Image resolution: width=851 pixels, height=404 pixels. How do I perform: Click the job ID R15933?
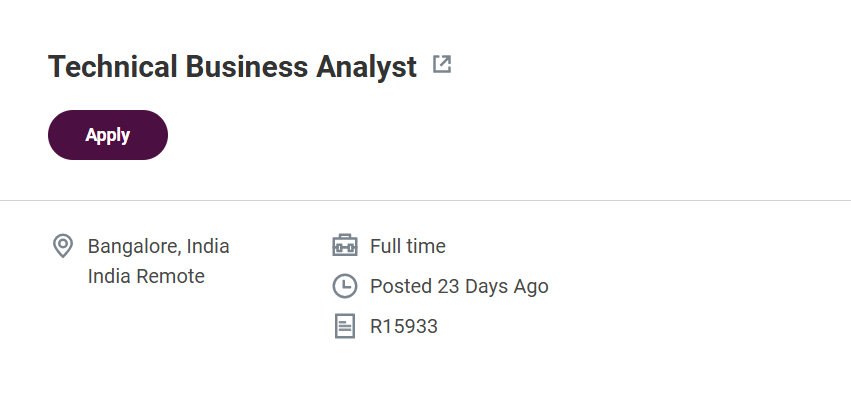404,326
